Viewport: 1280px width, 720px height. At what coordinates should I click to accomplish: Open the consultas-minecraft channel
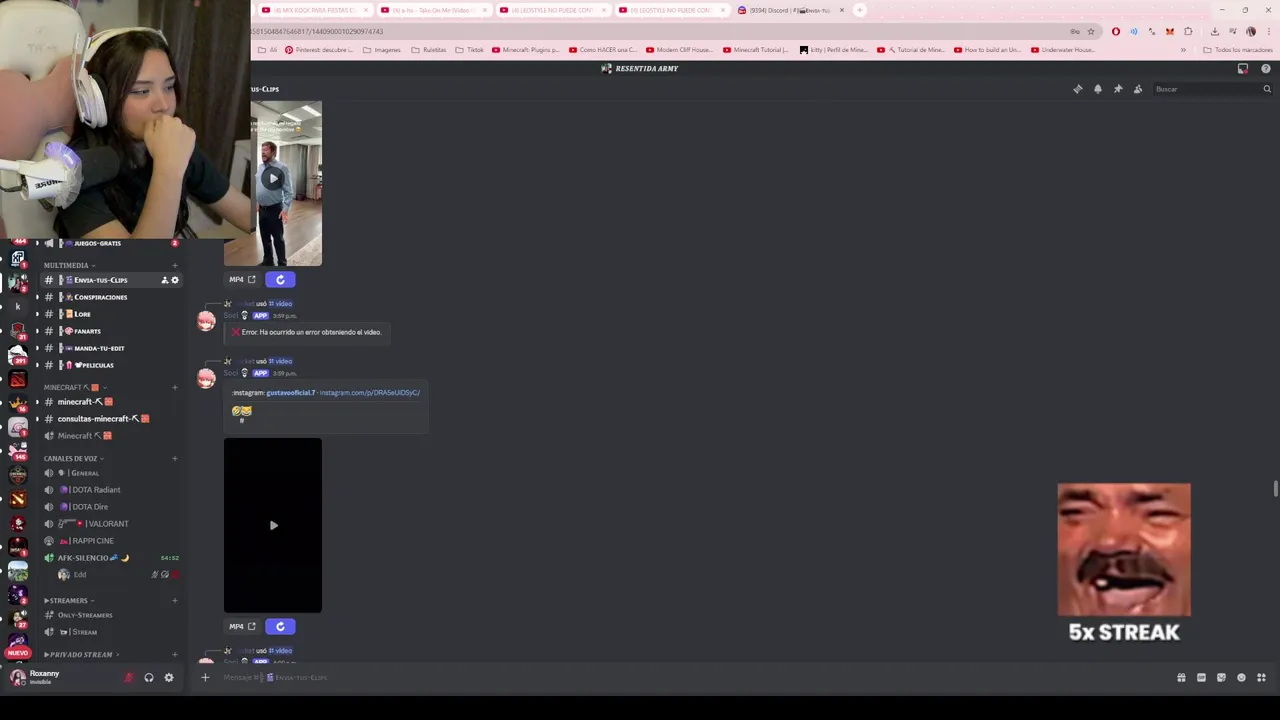110,419
